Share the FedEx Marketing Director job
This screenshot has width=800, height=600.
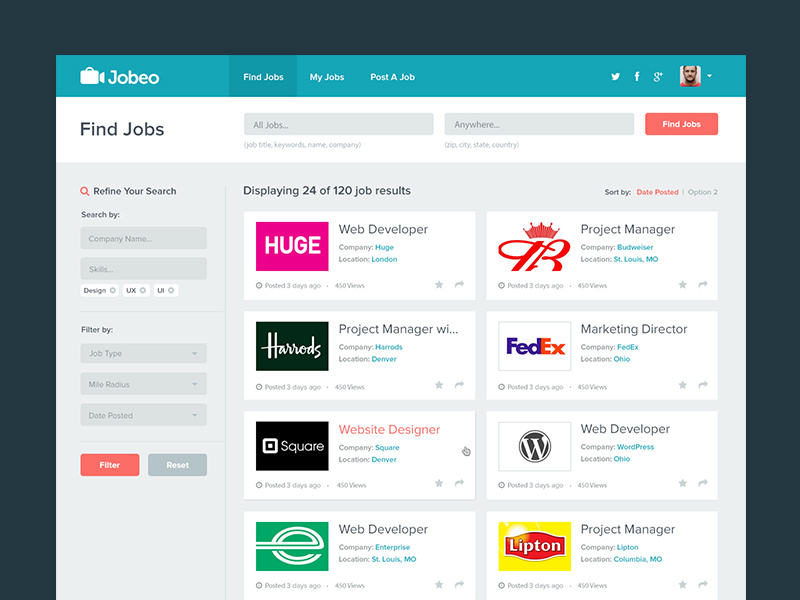click(x=703, y=385)
